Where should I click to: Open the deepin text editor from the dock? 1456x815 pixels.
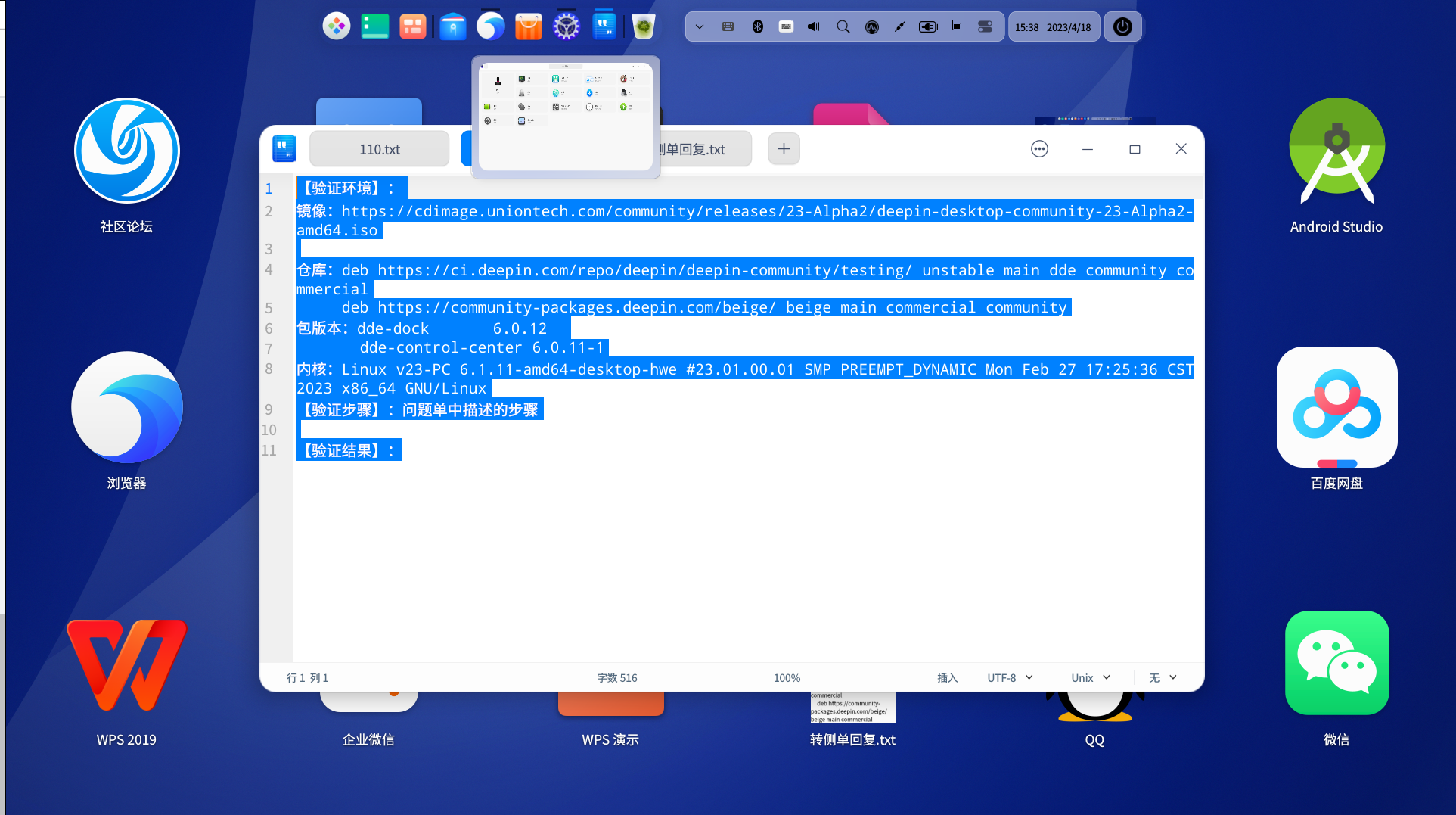[x=604, y=26]
